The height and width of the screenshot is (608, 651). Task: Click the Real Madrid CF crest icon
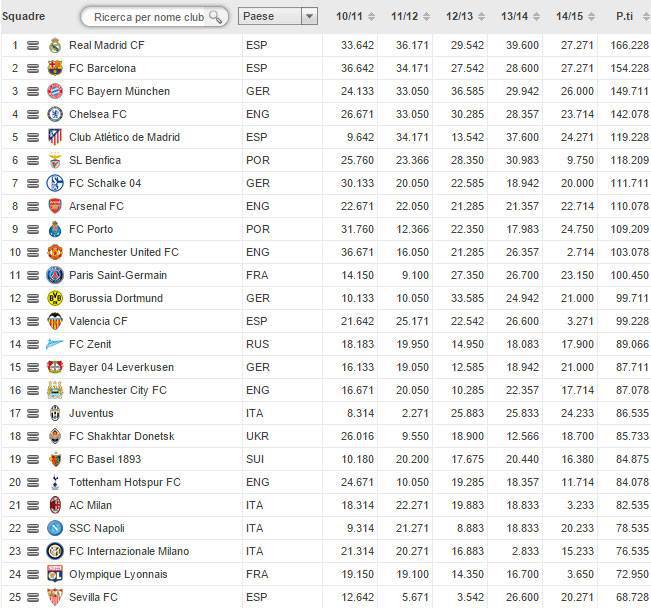click(55, 45)
